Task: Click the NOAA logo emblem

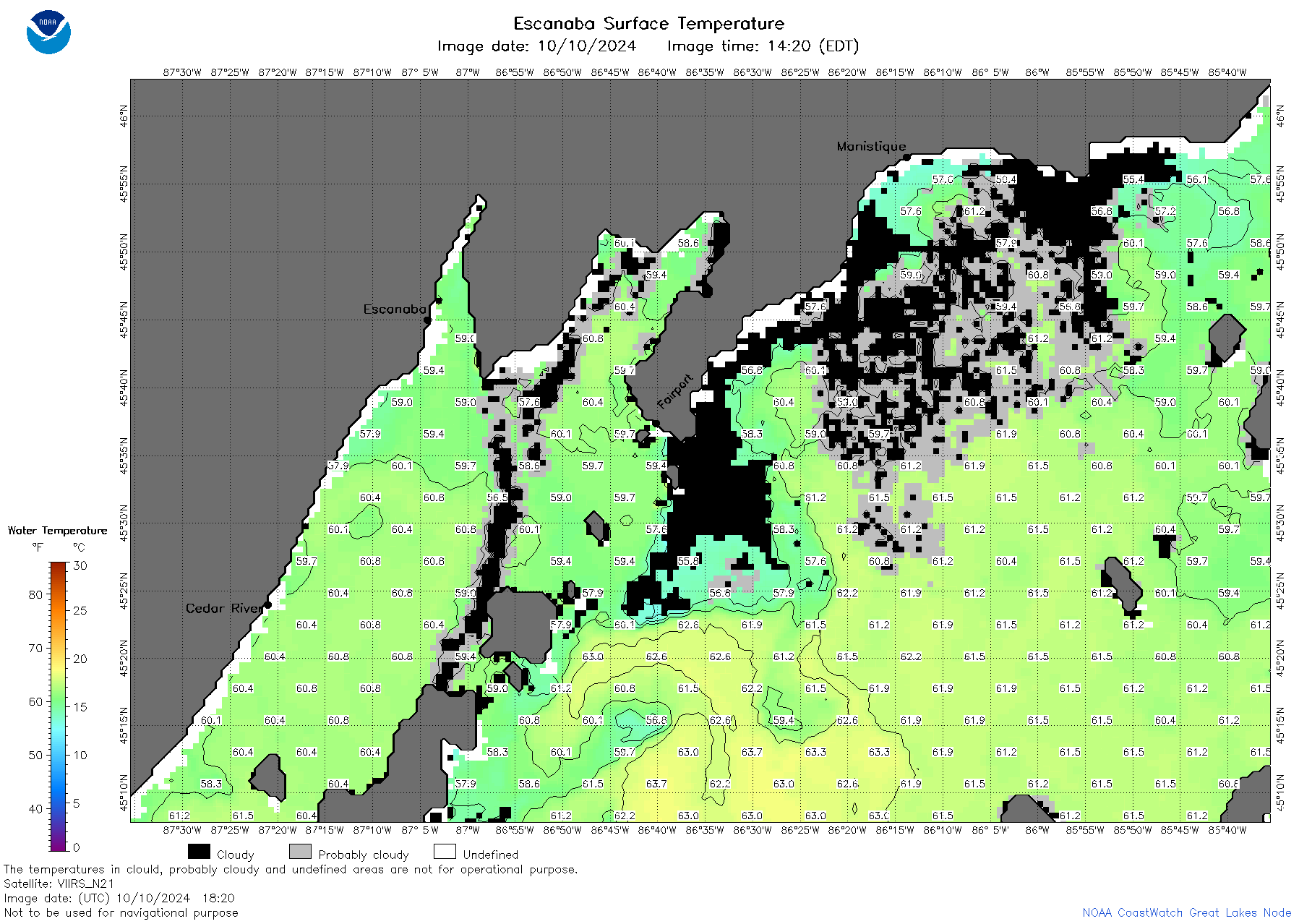Action: [x=48, y=33]
